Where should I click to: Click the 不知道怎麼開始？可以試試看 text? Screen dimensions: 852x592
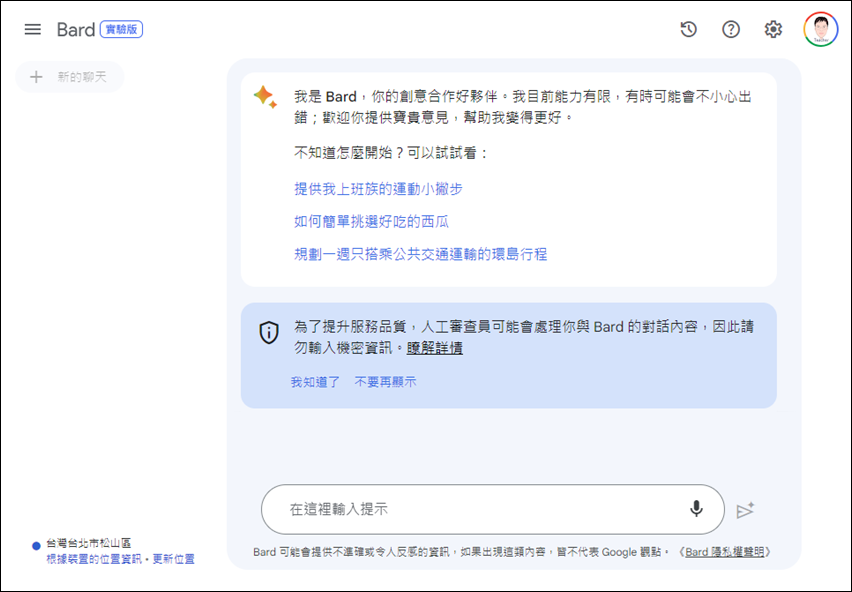391,153
